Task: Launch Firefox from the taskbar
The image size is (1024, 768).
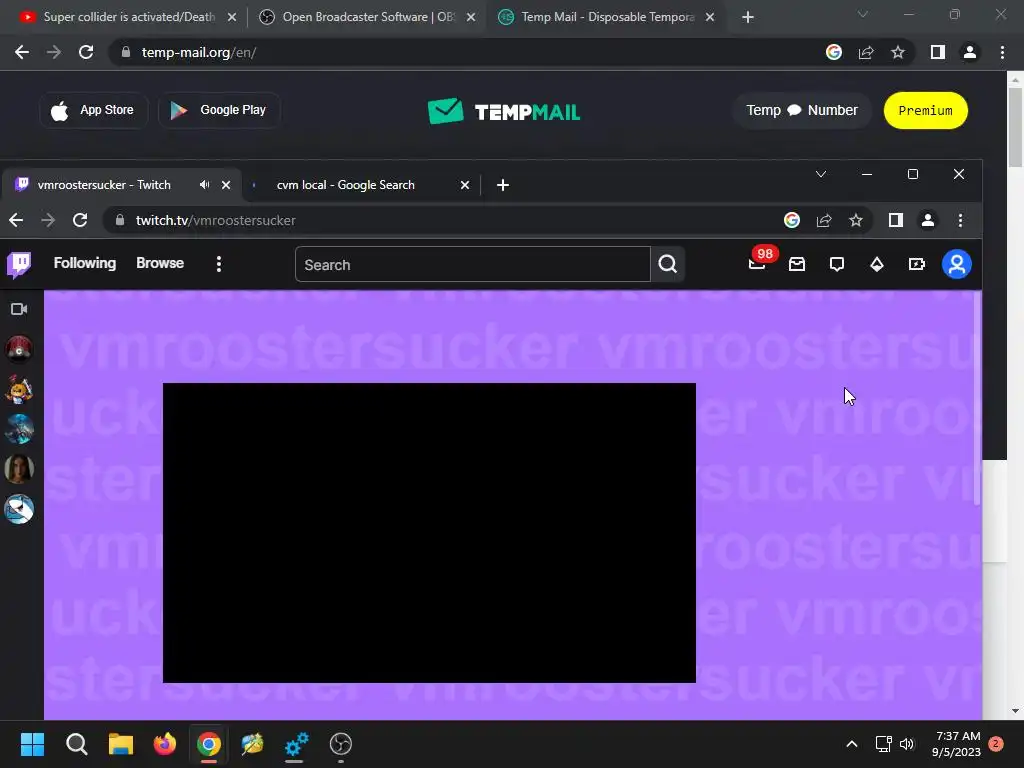Action: point(165,744)
